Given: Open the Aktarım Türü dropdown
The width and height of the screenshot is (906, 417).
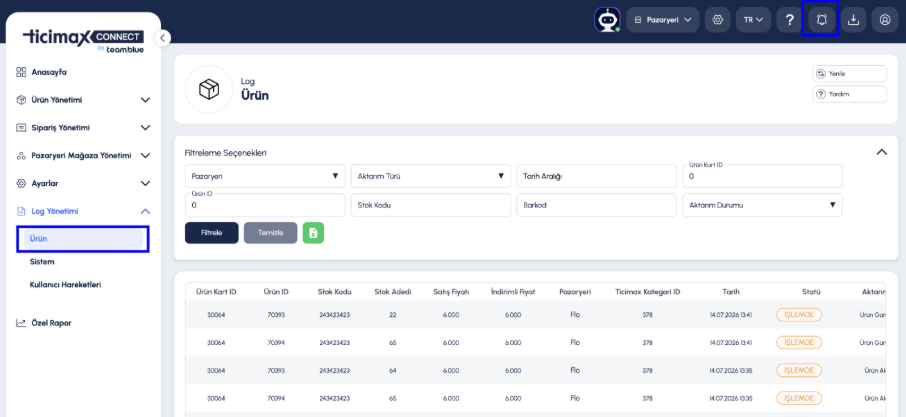Looking at the screenshot, I should tap(431, 176).
